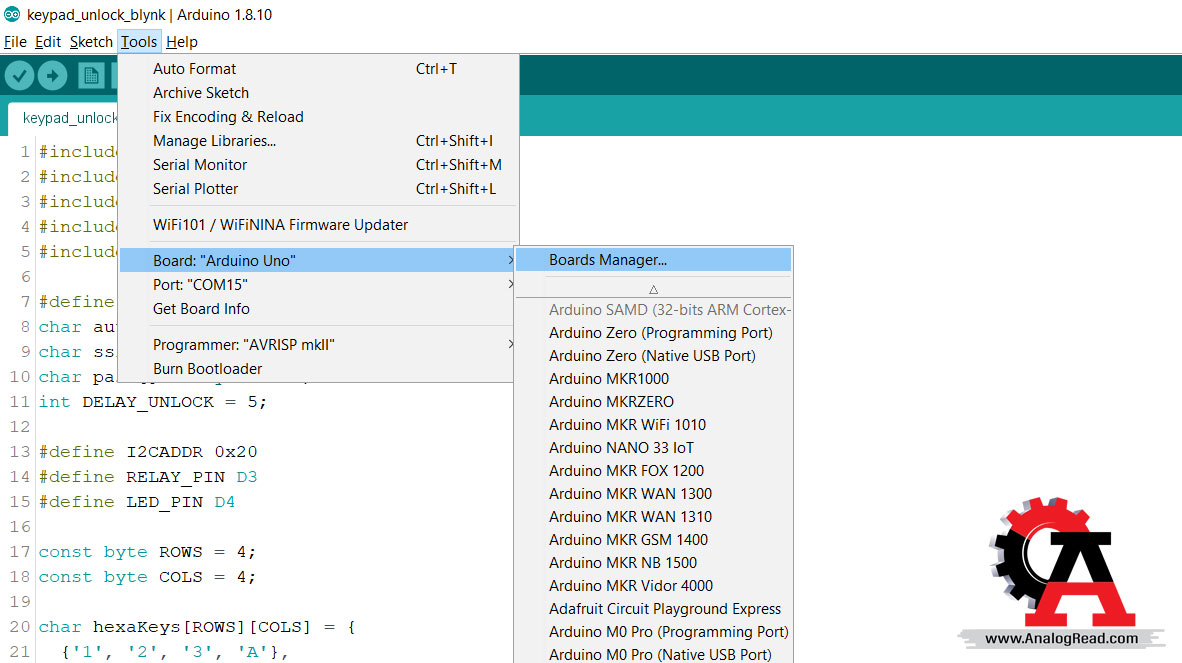Click the line "#define LED_PIN D4"
The width and height of the screenshot is (1182, 663).
pos(137,502)
